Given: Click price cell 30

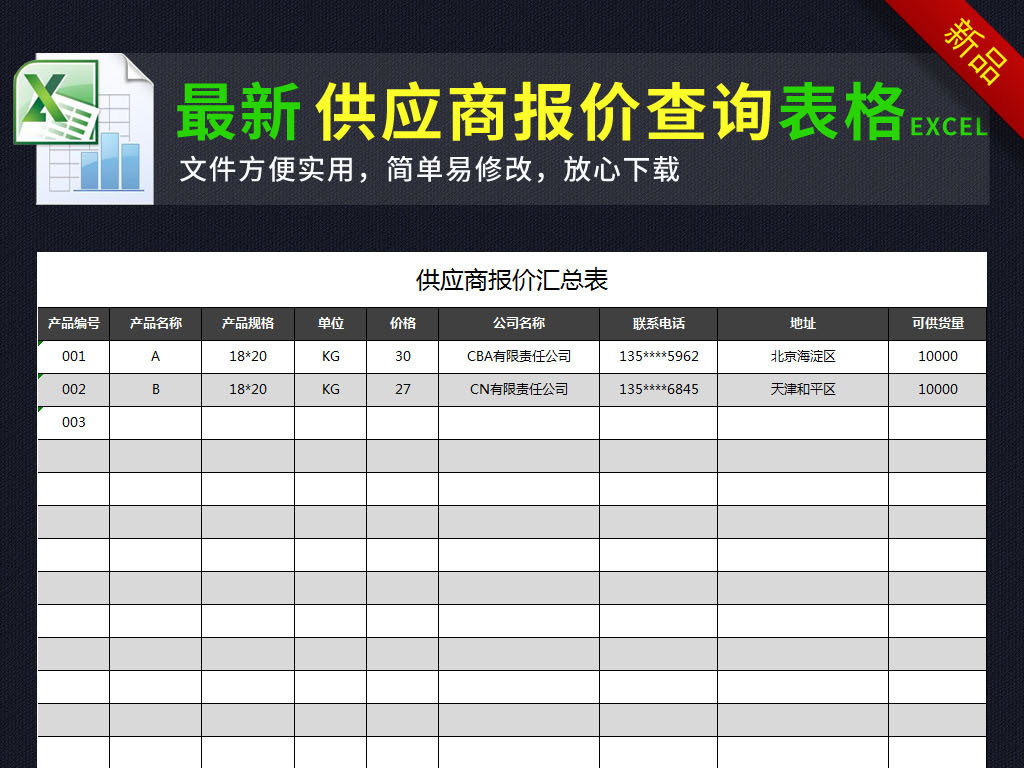Looking at the screenshot, I should [402, 357].
